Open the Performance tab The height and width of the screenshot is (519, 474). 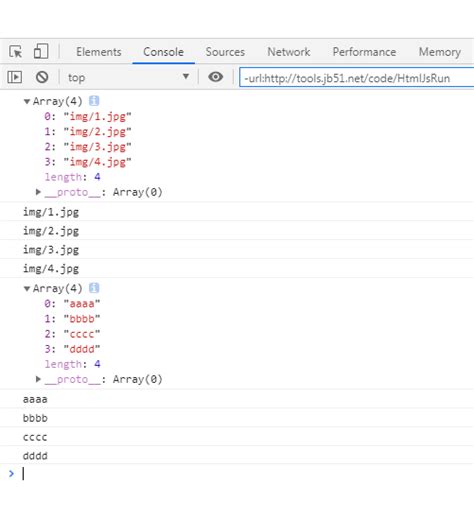tap(364, 52)
